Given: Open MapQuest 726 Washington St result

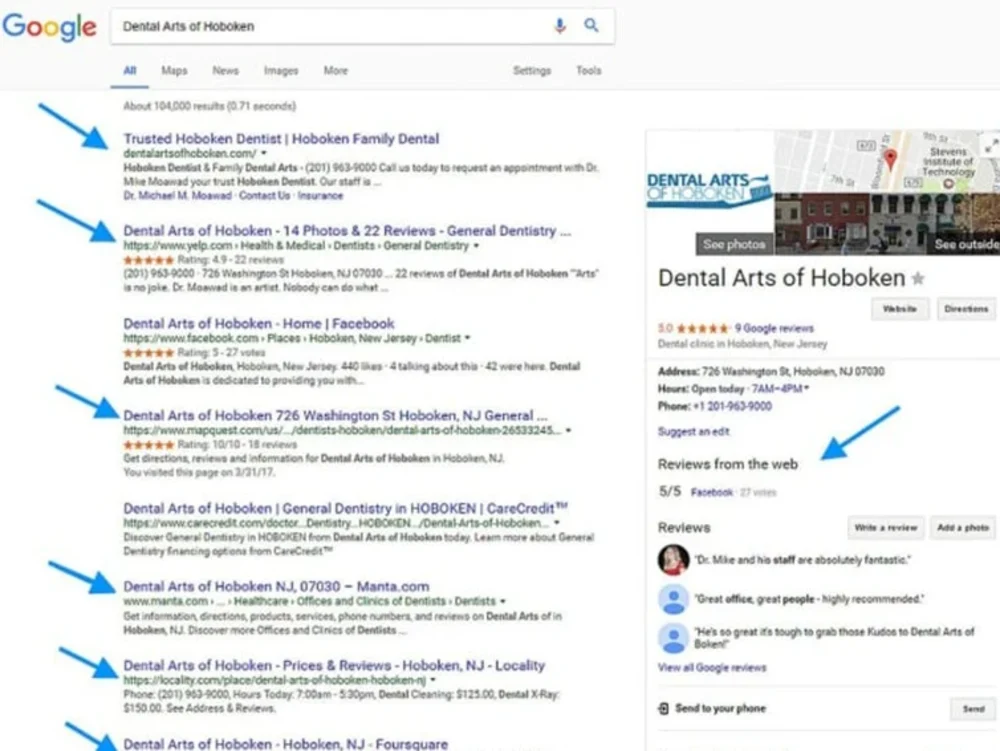Looking at the screenshot, I should (335, 416).
